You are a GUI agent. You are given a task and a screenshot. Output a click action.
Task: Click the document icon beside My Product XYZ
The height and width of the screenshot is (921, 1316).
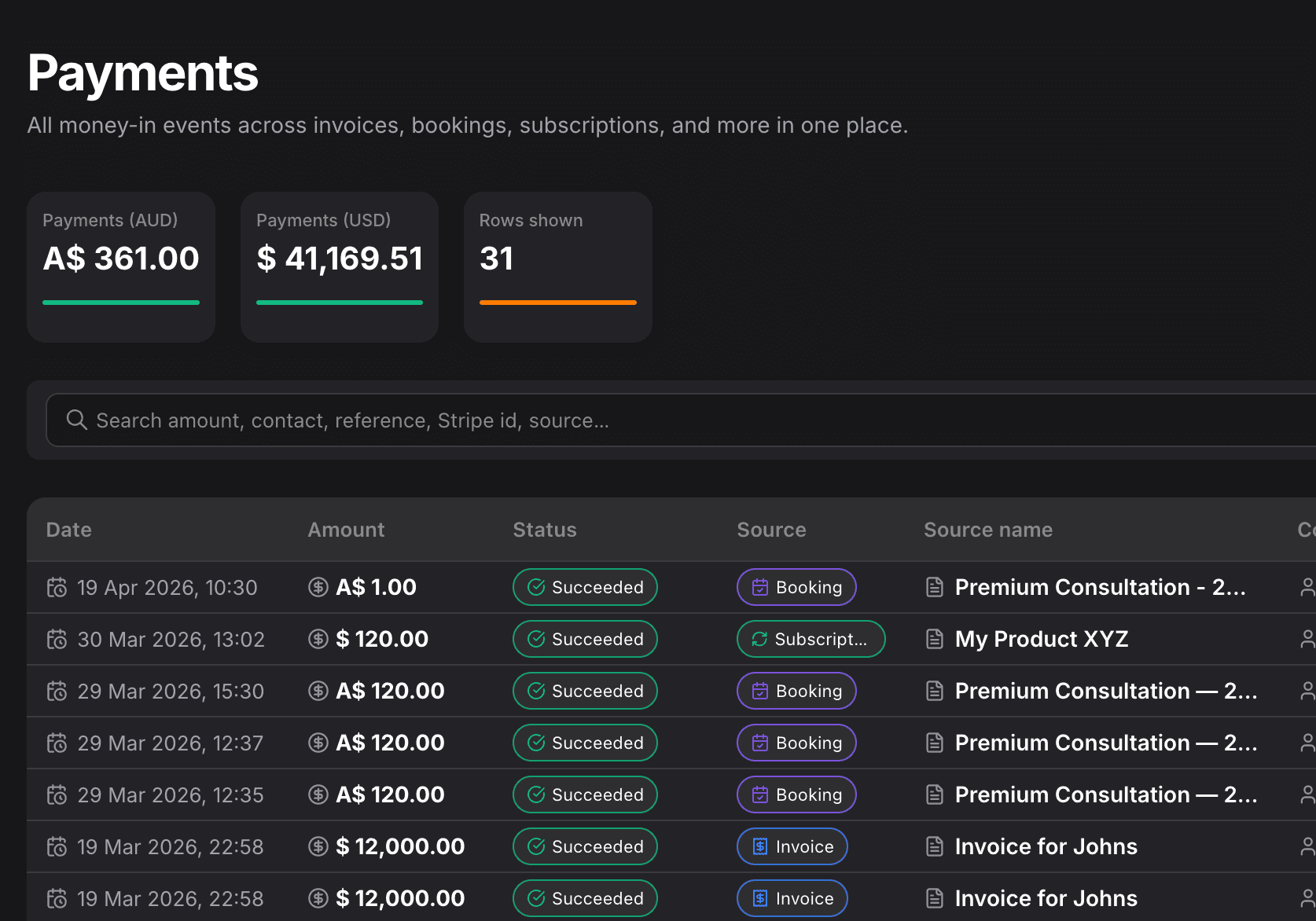(x=934, y=639)
